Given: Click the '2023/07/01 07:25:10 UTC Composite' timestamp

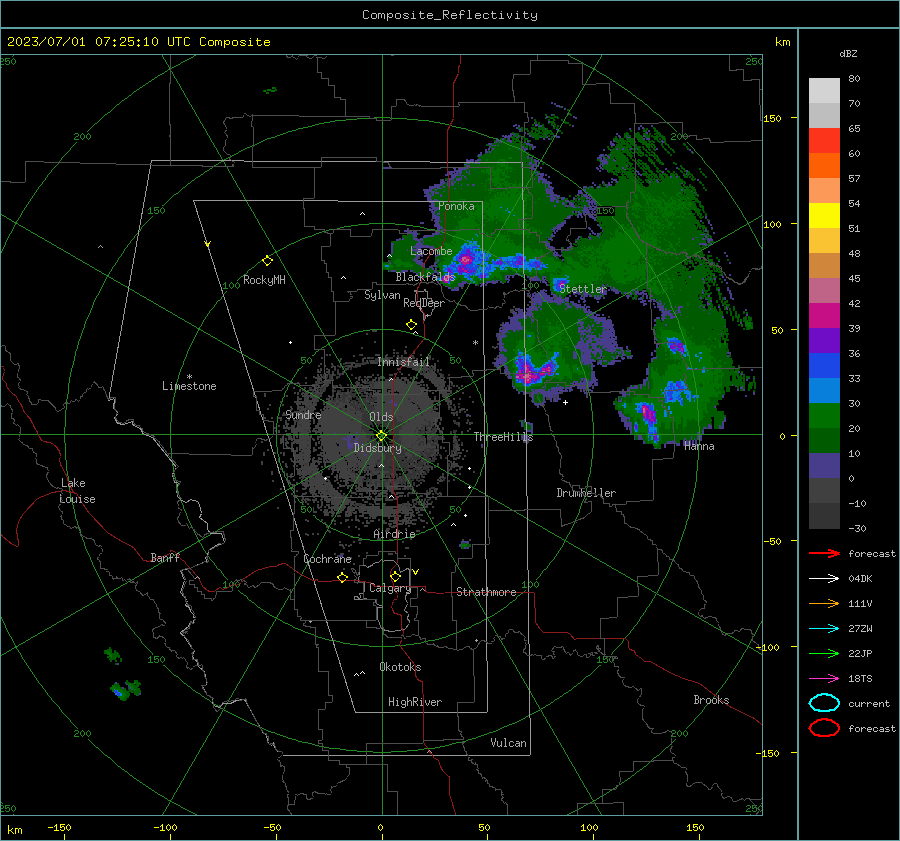Looking at the screenshot, I should tap(138, 42).
